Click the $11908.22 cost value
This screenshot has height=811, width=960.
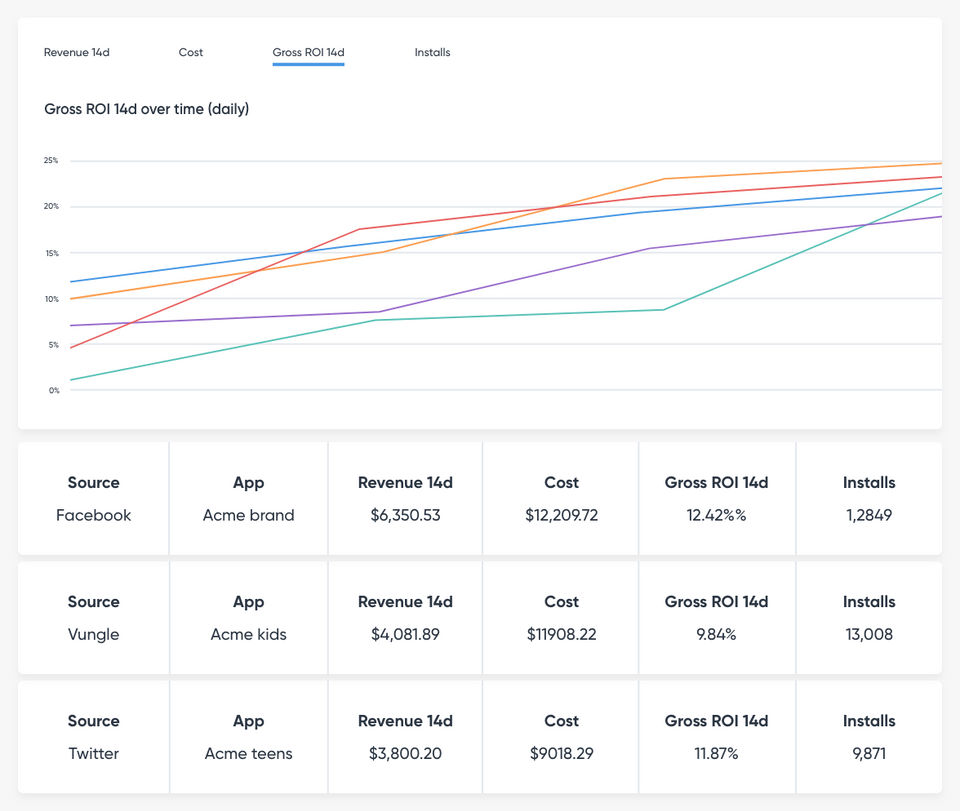click(561, 634)
